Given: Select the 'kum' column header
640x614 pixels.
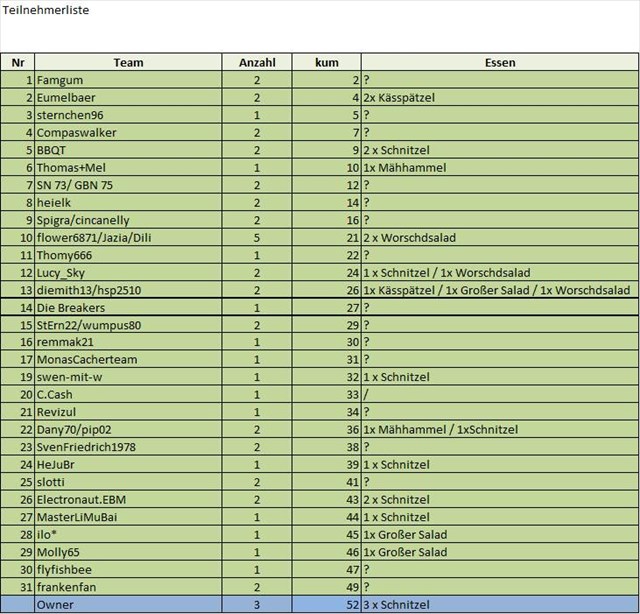Looking at the screenshot, I should coord(327,62).
